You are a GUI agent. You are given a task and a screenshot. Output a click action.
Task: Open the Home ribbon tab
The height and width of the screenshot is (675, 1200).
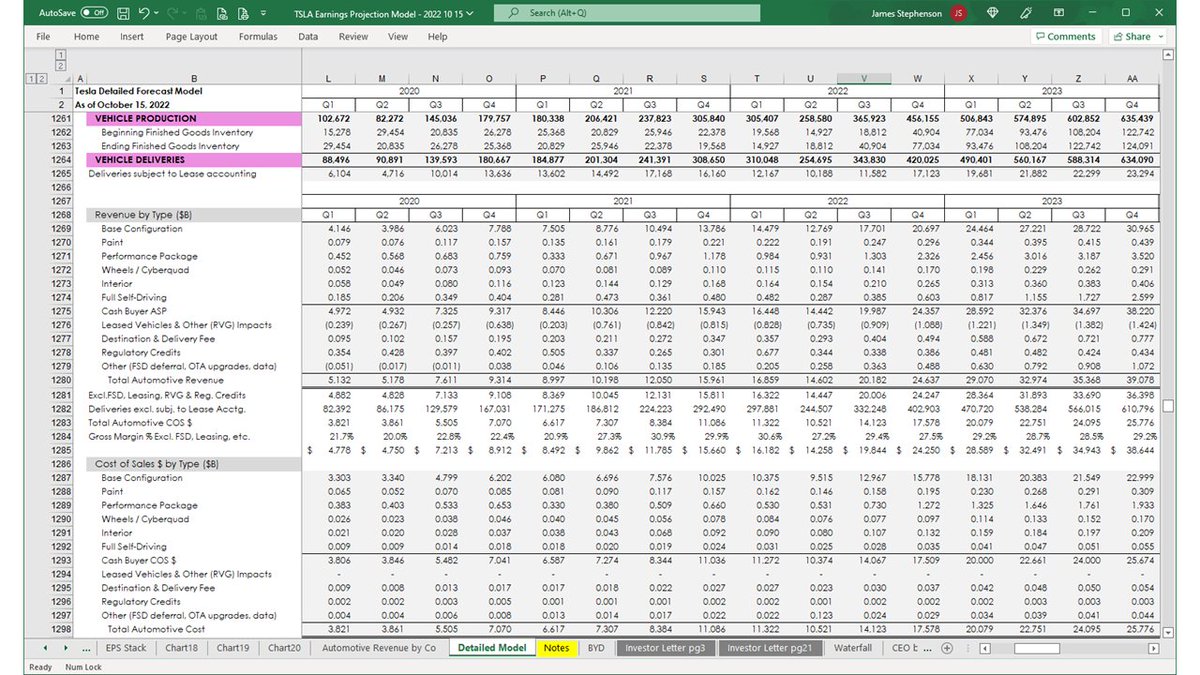click(86, 37)
